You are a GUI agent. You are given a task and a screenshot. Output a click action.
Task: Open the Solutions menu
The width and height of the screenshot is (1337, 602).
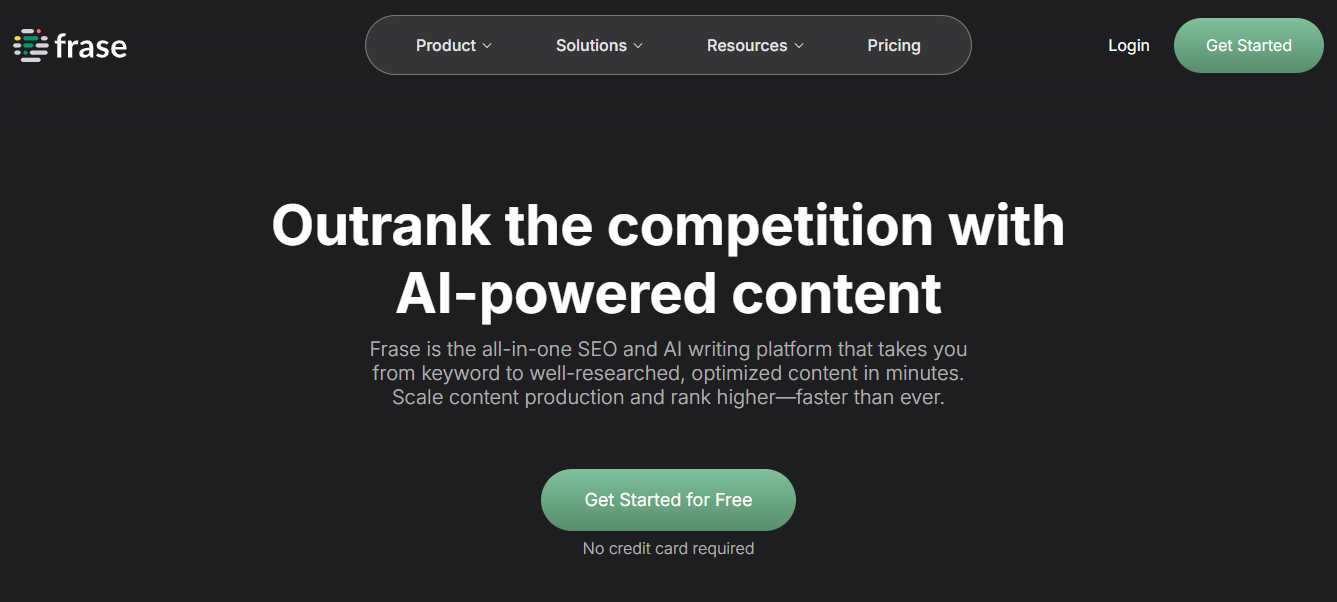point(591,45)
